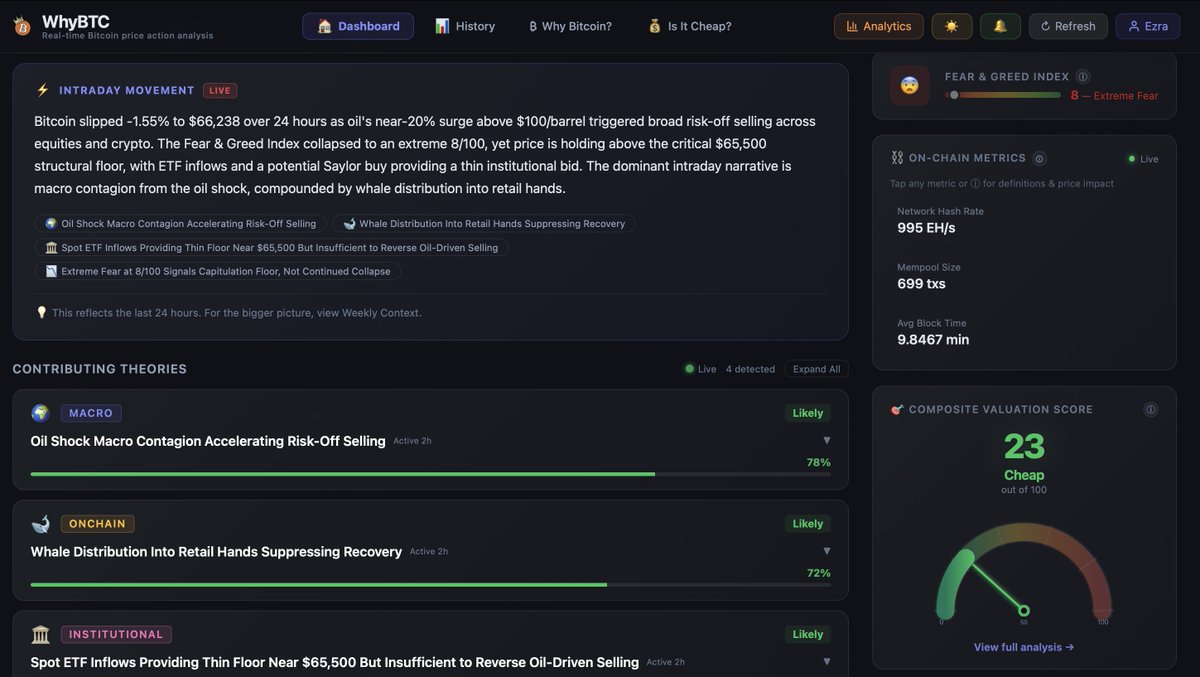Open View full analysis link
Viewport: 1200px width, 677px height.
tap(1024, 647)
